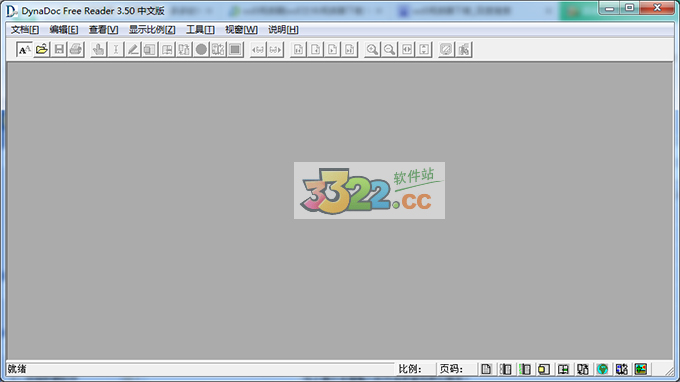Click the 页码 page number field
This screenshot has width=680, height=382.
[458, 369]
